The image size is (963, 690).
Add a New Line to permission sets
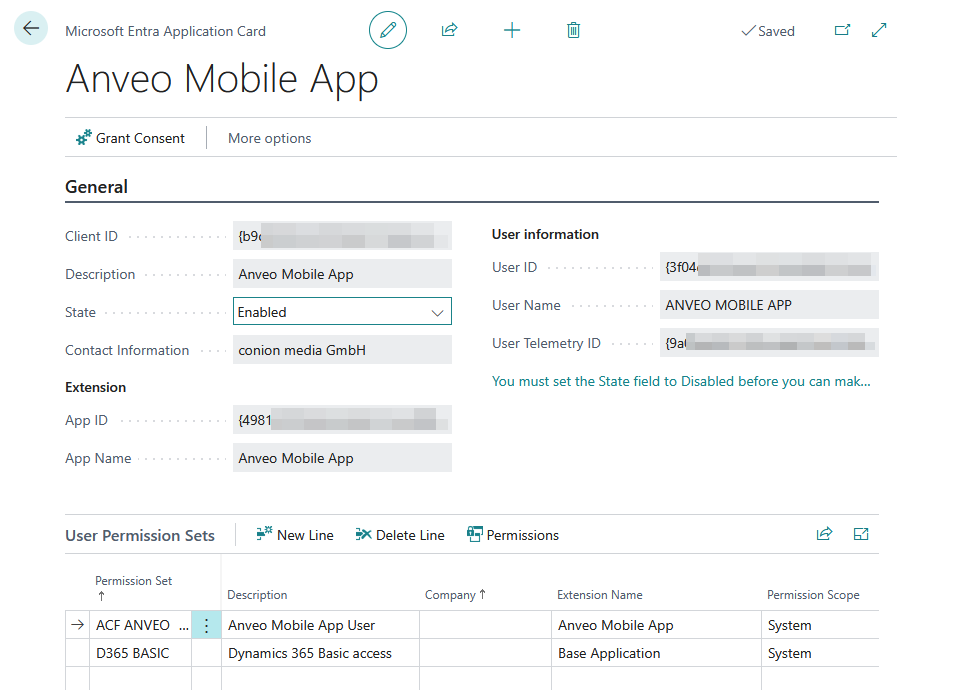click(295, 535)
